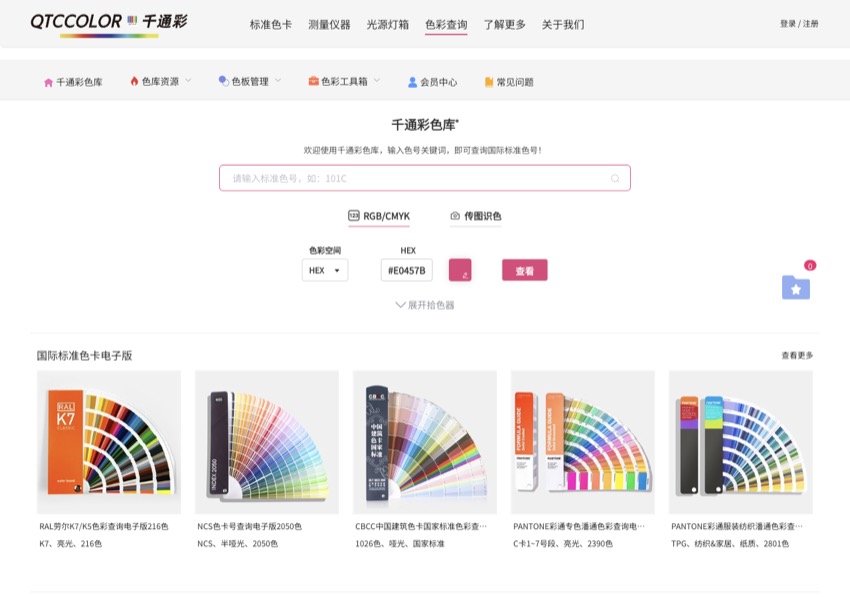Click the 国际标准色卡电子版 heading
The height and width of the screenshot is (597, 850).
tap(85, 355)
